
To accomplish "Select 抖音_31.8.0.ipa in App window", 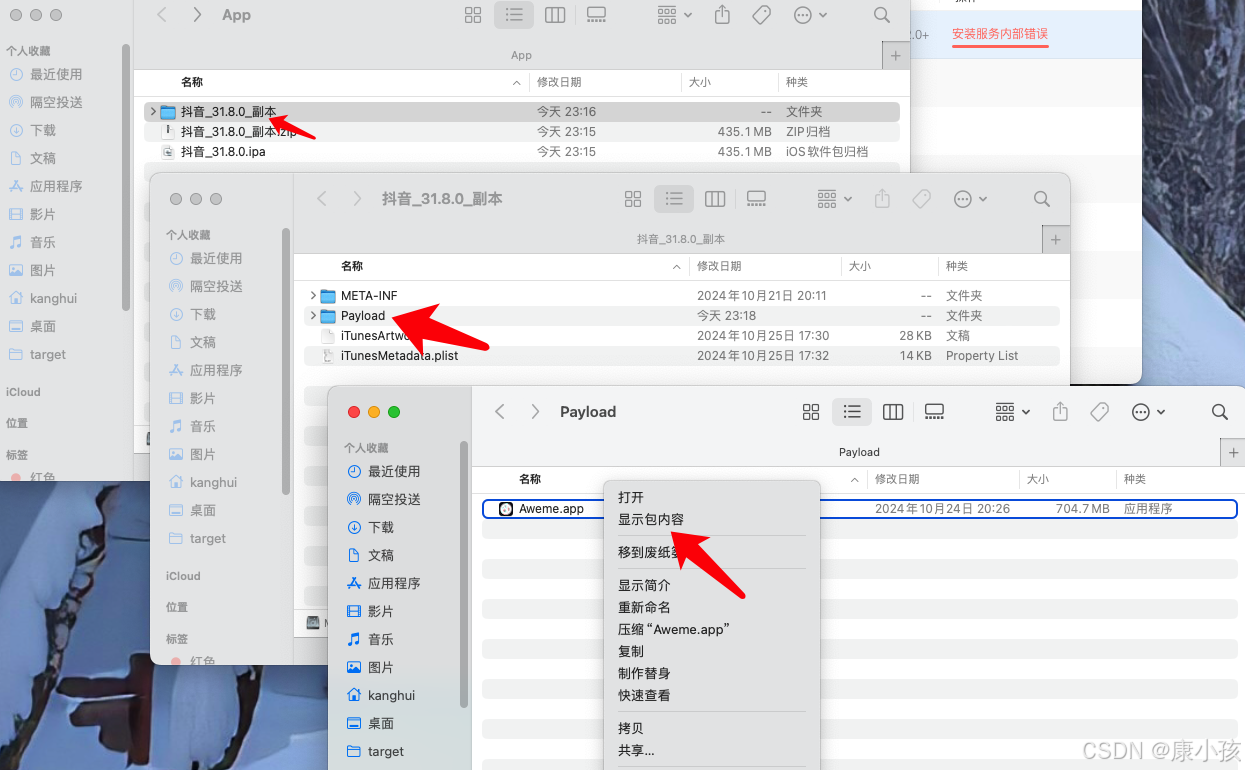I will click(522, 152).
